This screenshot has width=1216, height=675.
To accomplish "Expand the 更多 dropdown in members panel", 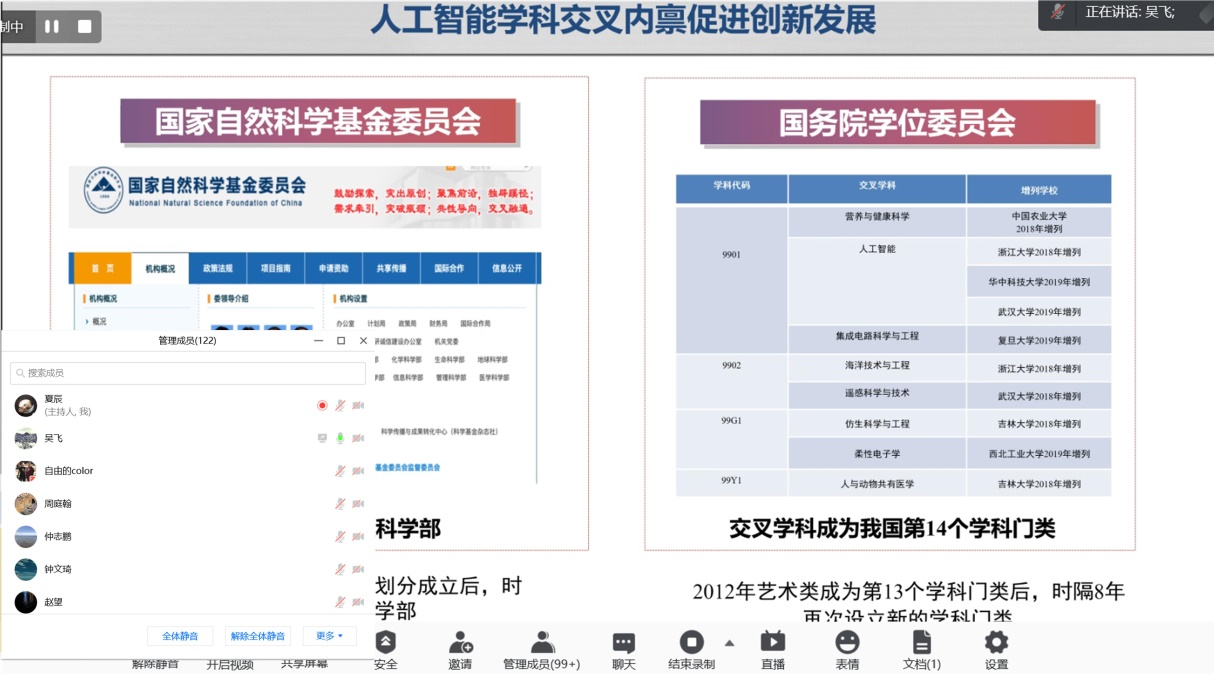I will (x=329, y=636).
